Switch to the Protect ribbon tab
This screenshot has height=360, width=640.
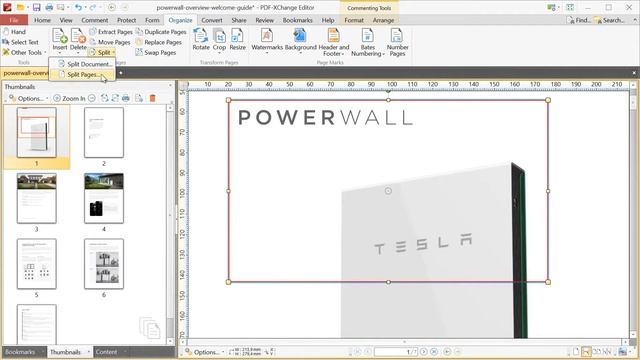(x=127, y=20)
